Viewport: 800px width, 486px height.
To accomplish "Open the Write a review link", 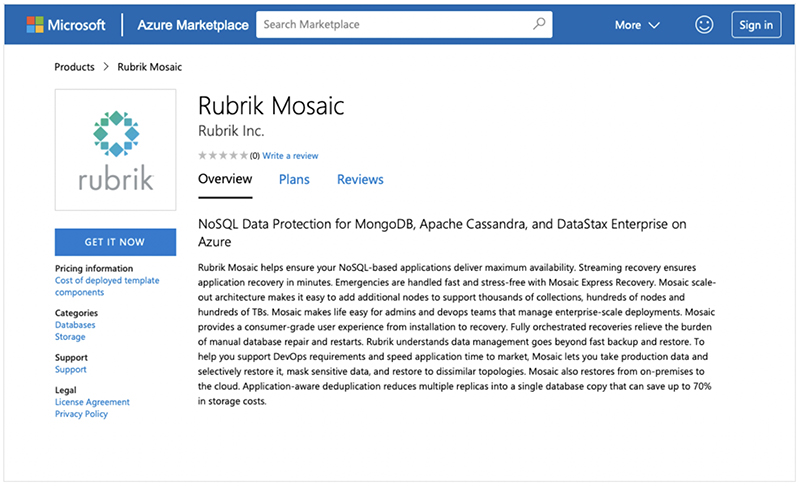I will point(290,156).
